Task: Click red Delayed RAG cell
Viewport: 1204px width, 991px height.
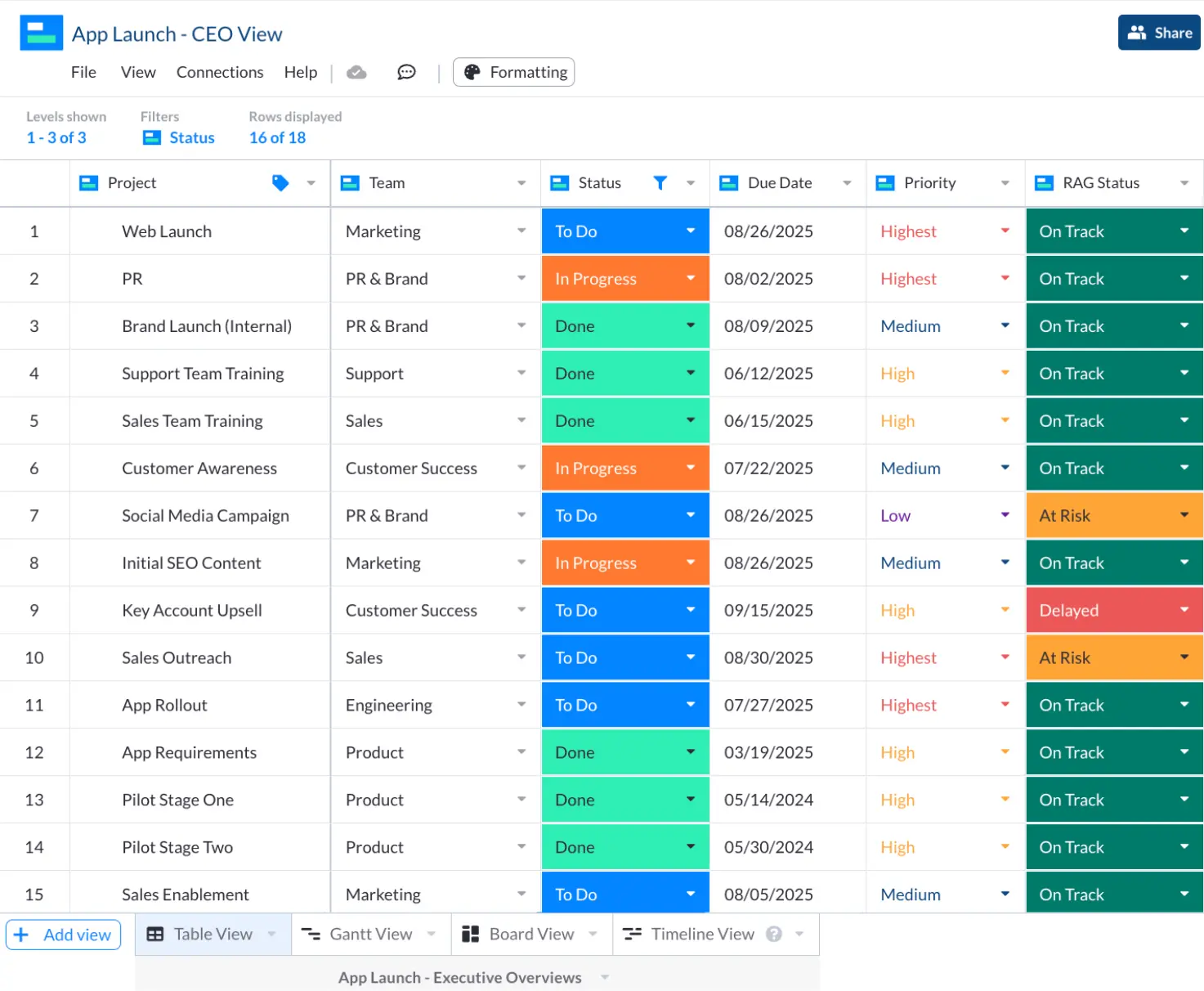Action: [x=1114, y=610]
